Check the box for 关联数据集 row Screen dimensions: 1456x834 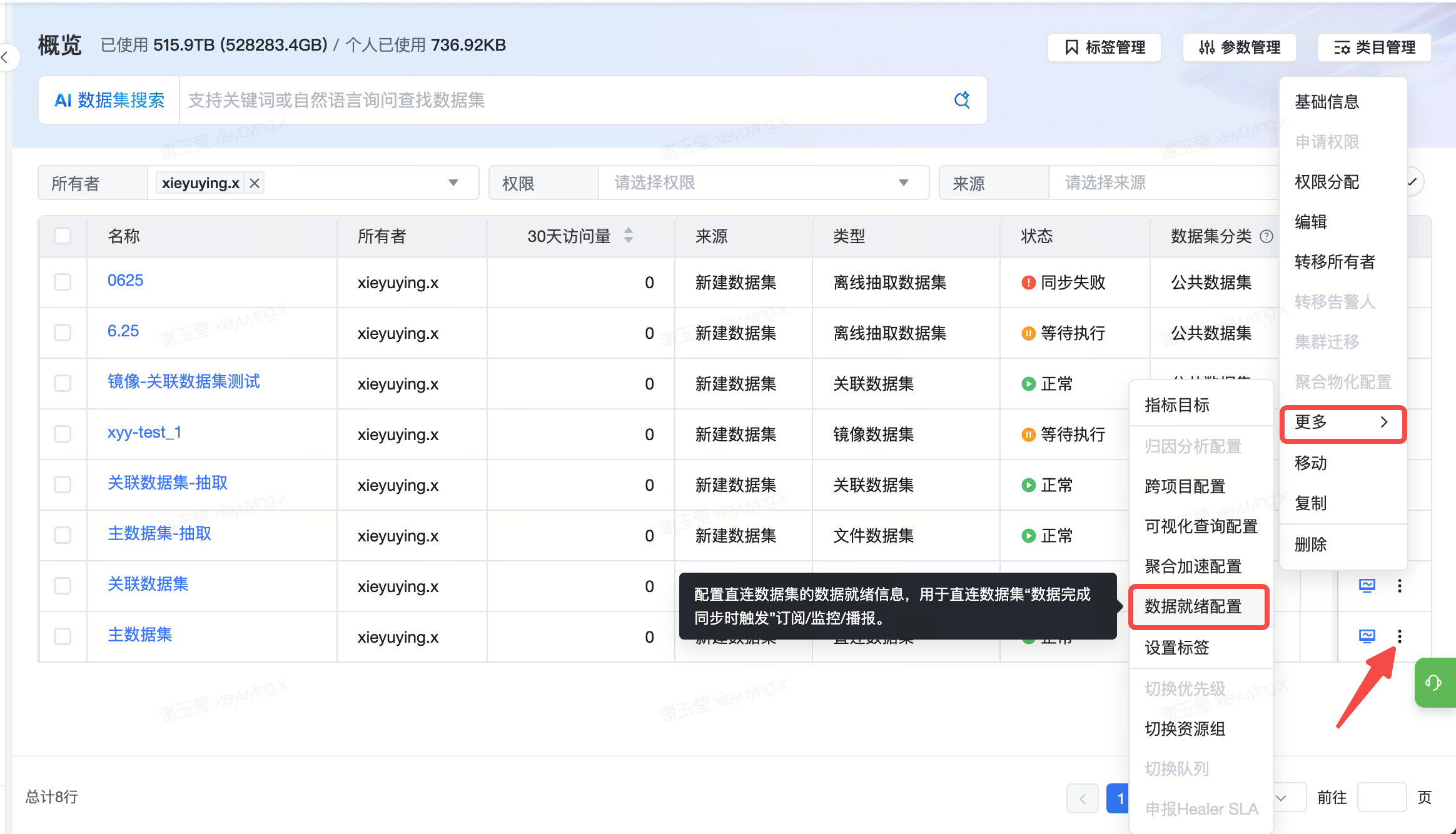[x=63, y=586]
